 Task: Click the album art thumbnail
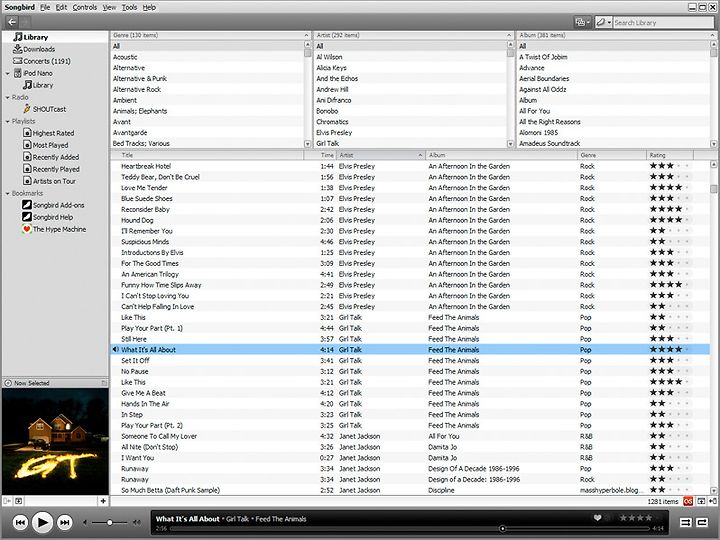point(56,442)
